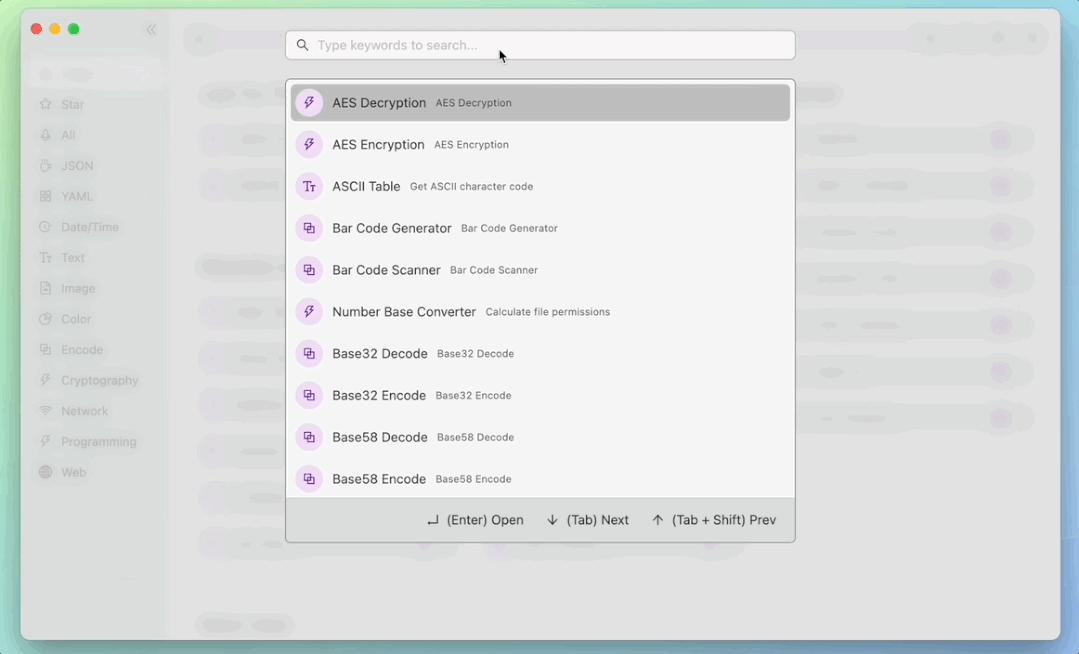Click the ASCII Table text icon
The height and width of the screenshot is (654, 1079).
309,187
